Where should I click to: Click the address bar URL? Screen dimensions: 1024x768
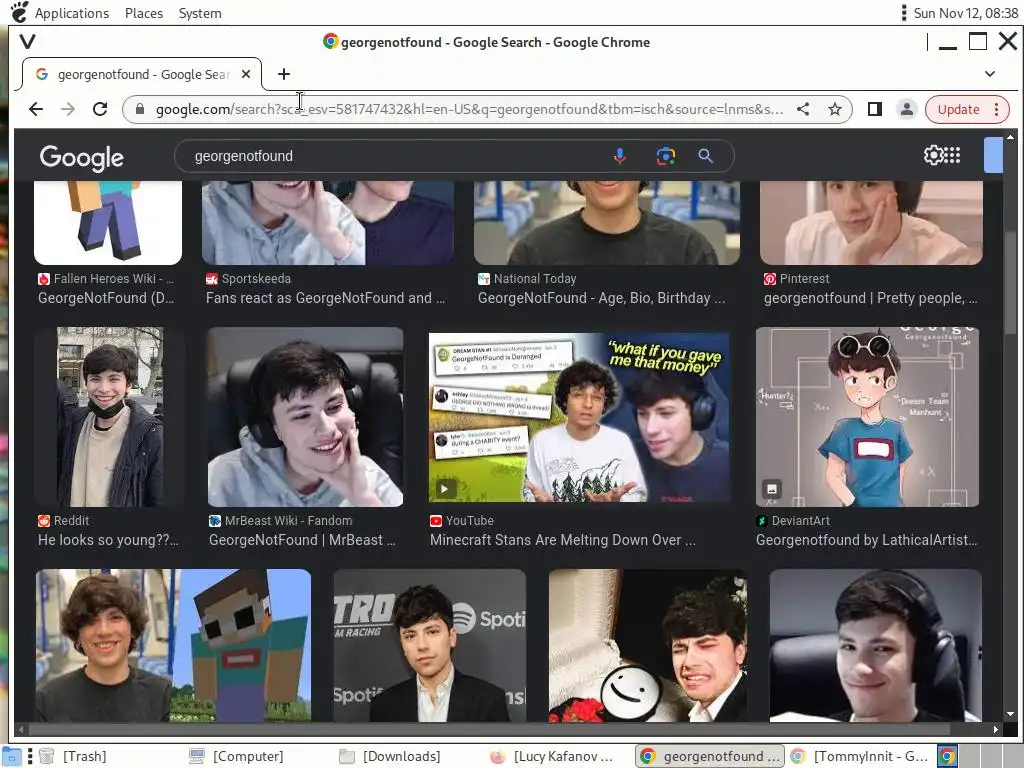469,109
